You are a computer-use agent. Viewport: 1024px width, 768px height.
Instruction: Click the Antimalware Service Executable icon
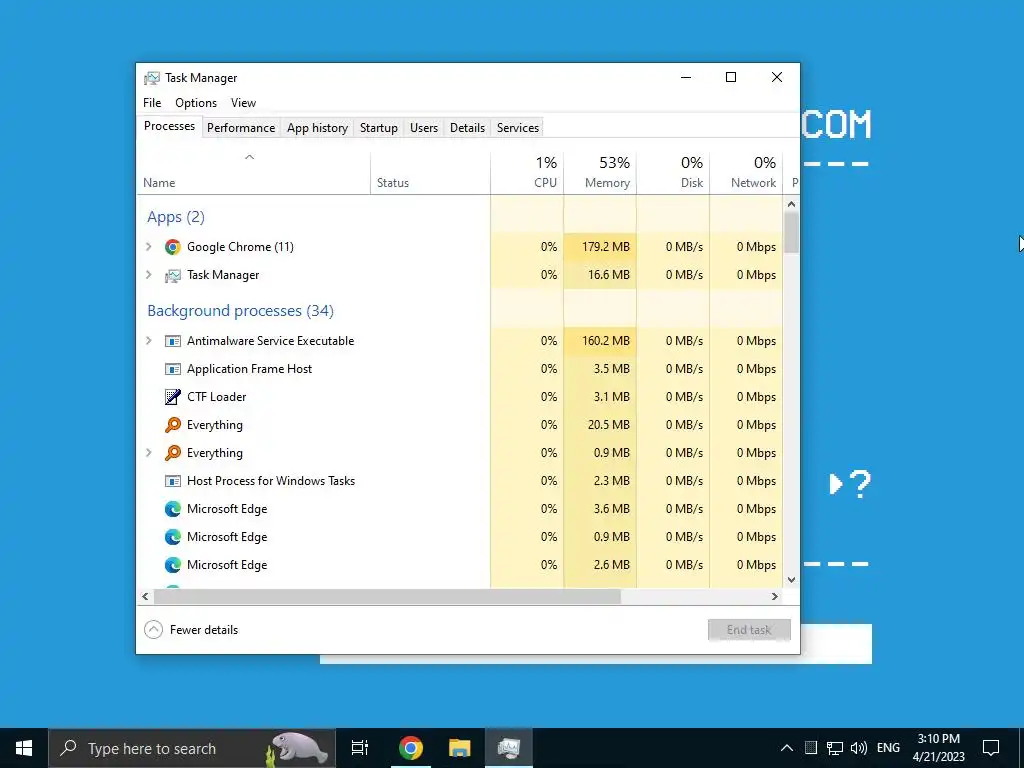coord(172,341)
